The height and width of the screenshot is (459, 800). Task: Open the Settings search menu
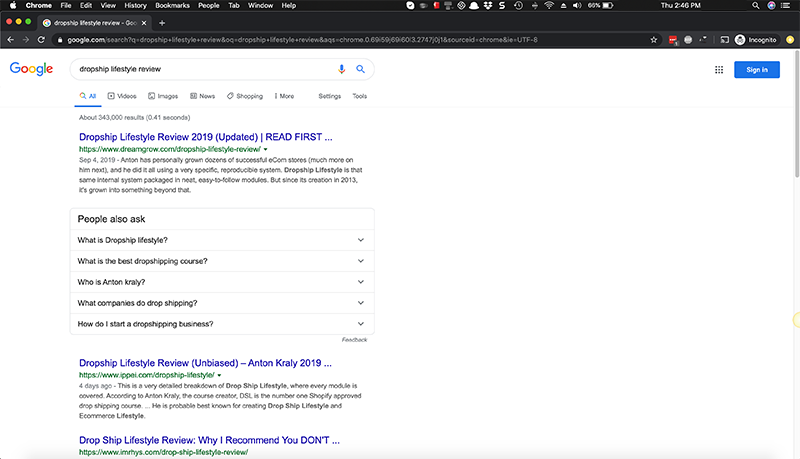click(x=330, y=96)
